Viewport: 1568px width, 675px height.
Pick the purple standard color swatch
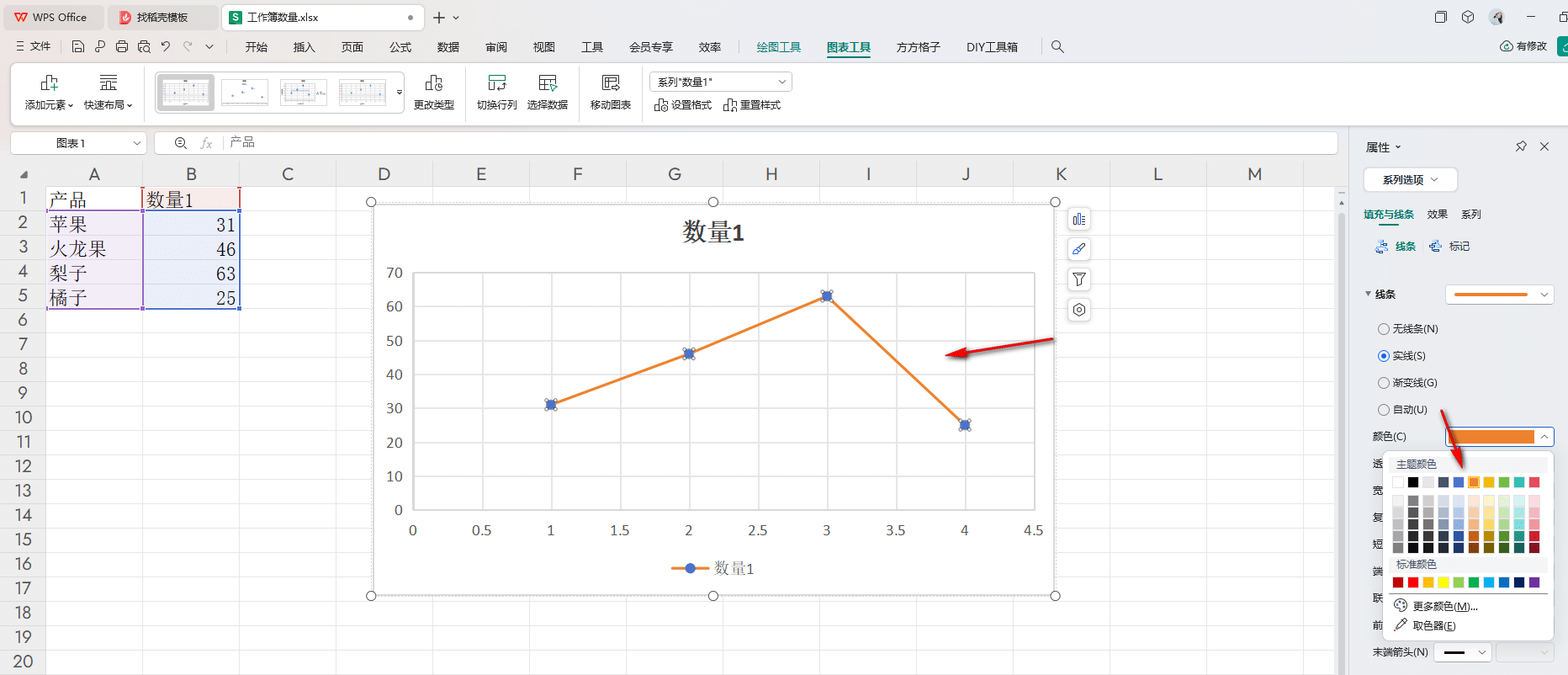click(x=1534, y=582)
